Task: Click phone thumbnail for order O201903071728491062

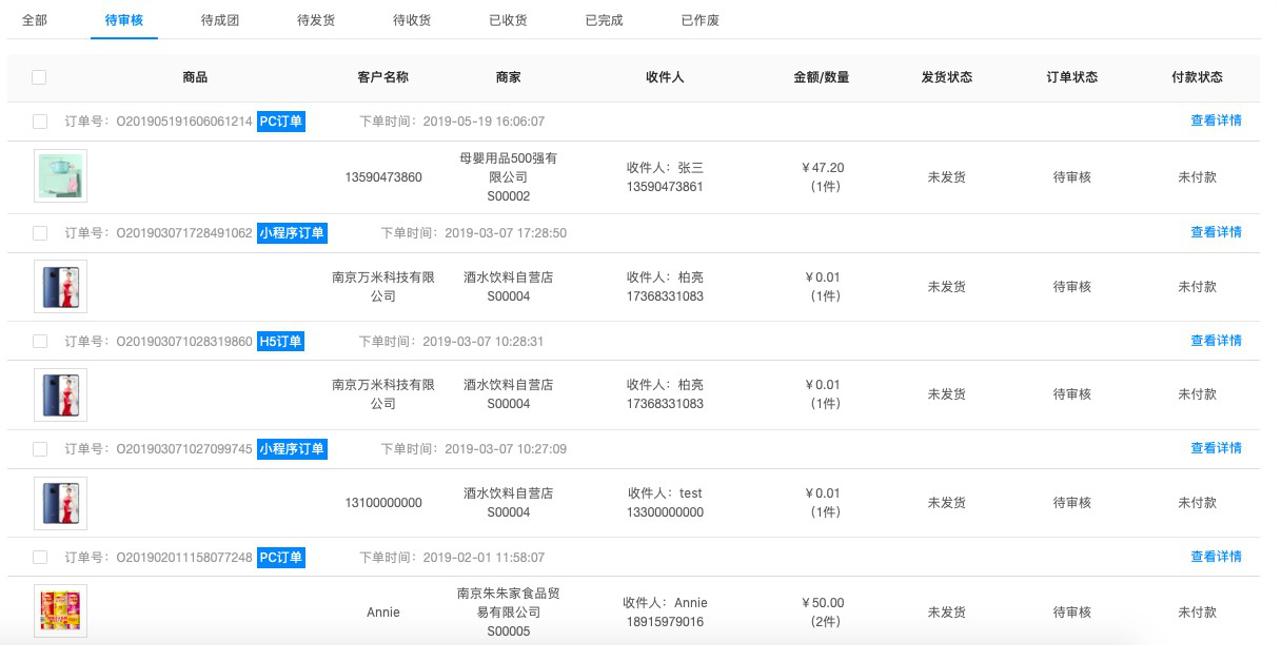Action: (x=60, y=286)
